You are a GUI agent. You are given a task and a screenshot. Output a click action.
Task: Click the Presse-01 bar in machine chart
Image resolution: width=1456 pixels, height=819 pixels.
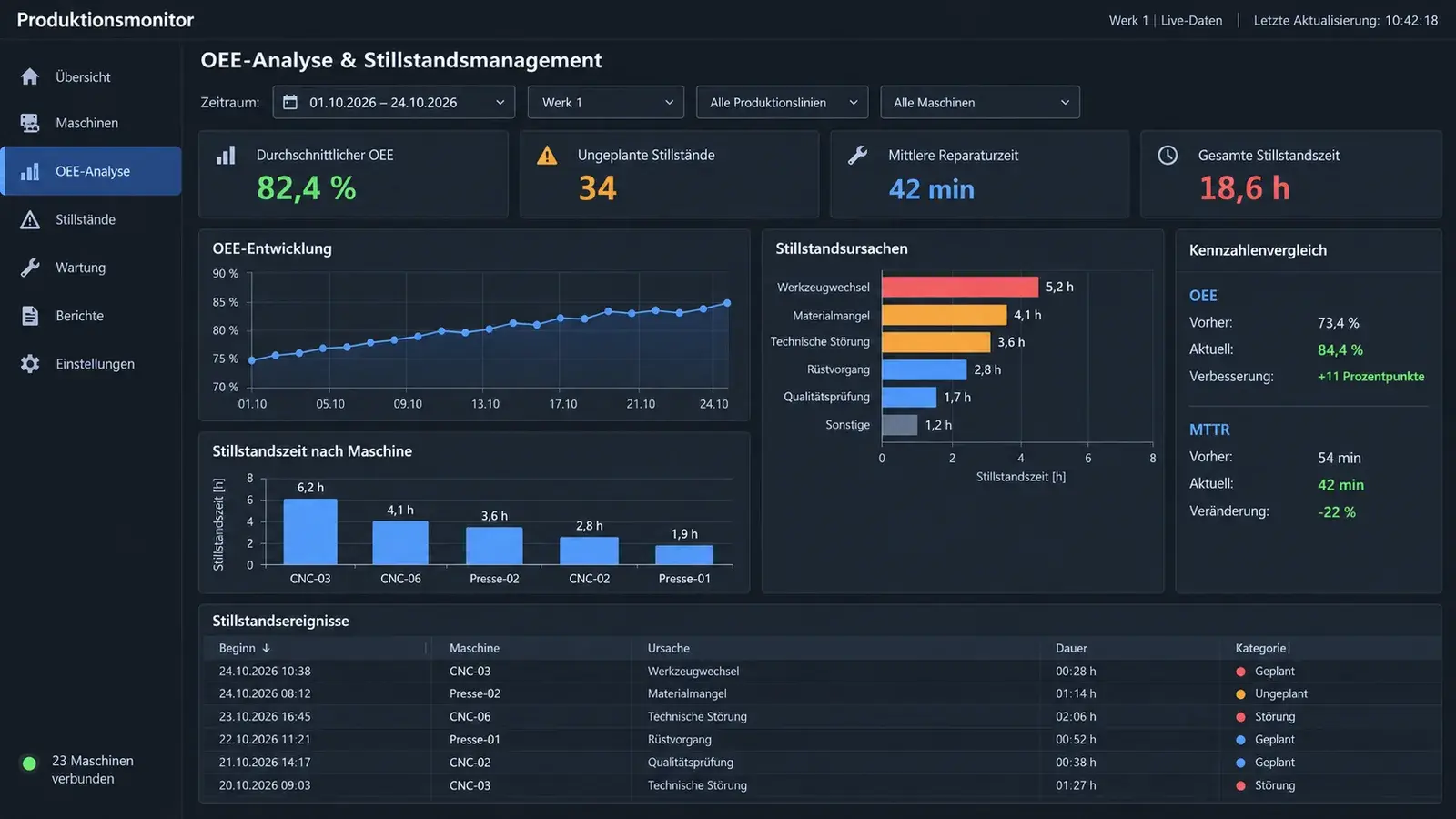tap(684, 554)
